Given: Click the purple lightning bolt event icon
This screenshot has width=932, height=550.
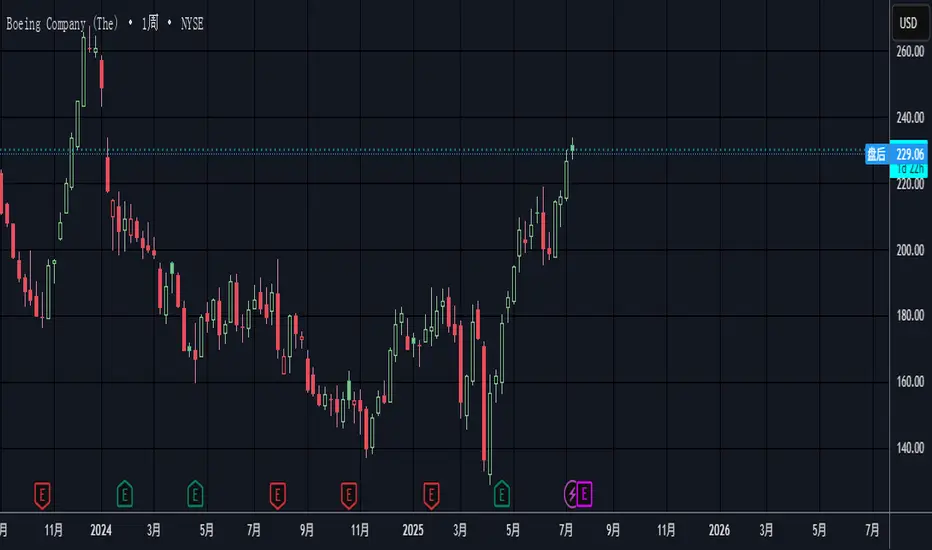Looking at the screenshot, I should [572, 492].
